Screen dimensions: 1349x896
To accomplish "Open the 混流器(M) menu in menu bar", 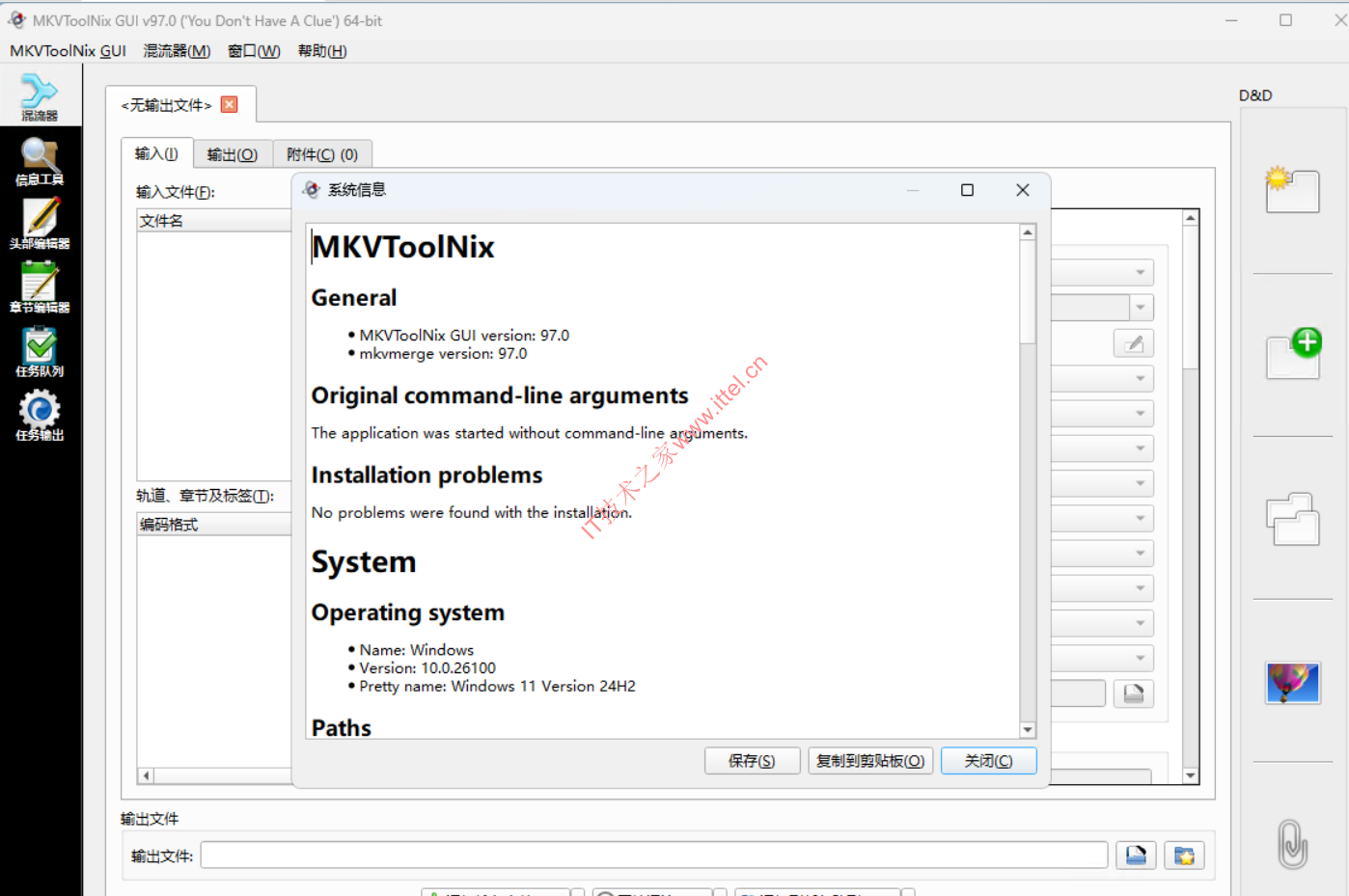I will point(177,51).
